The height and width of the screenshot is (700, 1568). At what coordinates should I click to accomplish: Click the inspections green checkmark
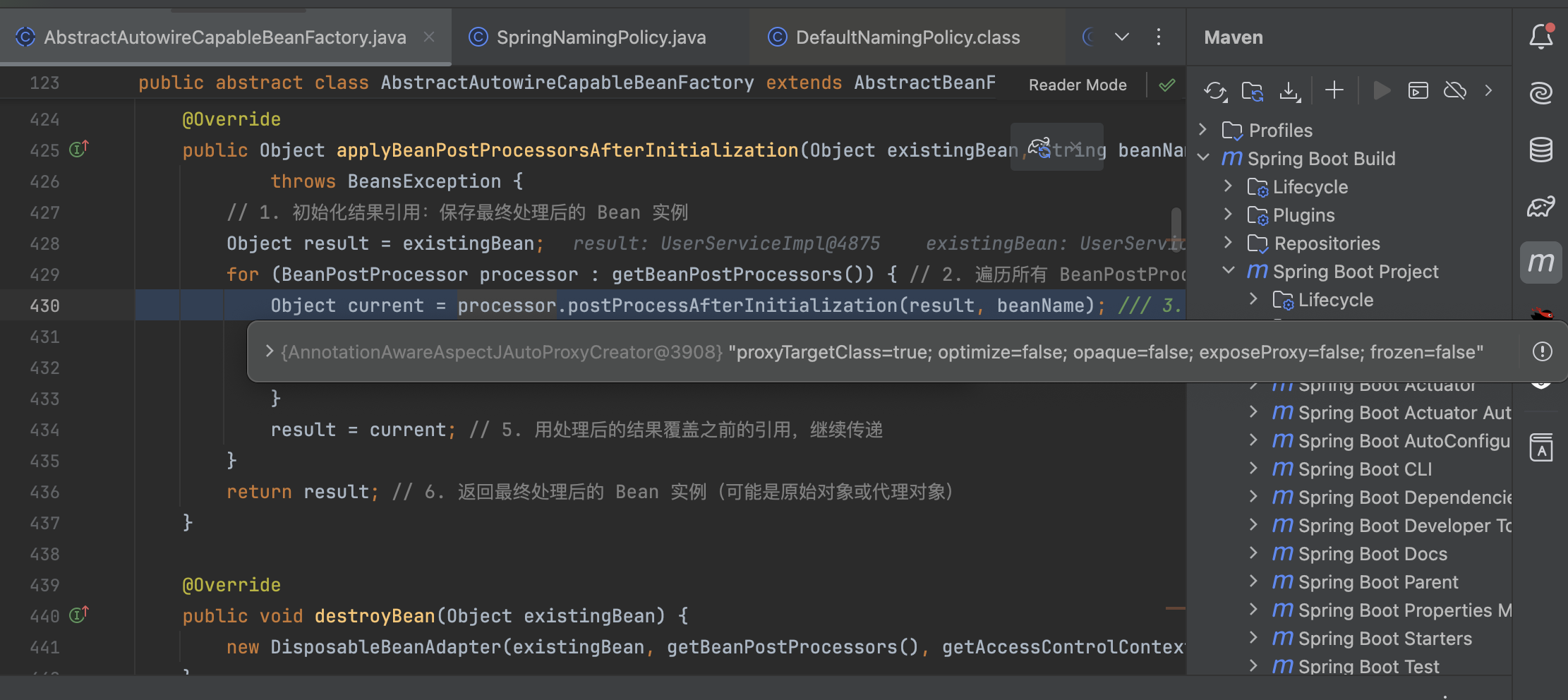click(x=1167, y=85)
